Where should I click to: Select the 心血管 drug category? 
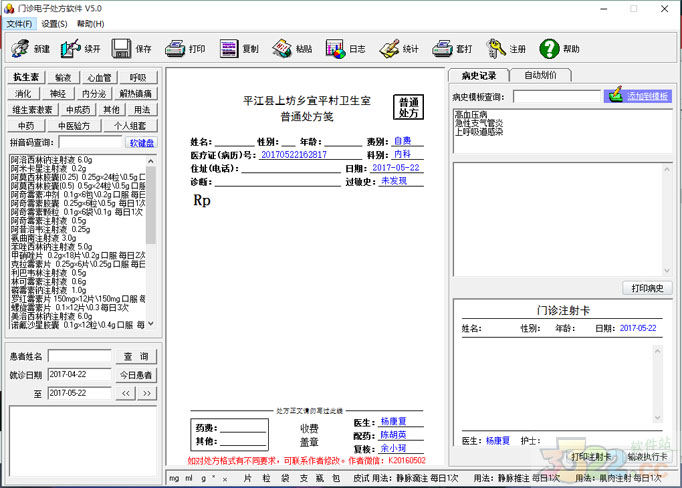point(100,77)
